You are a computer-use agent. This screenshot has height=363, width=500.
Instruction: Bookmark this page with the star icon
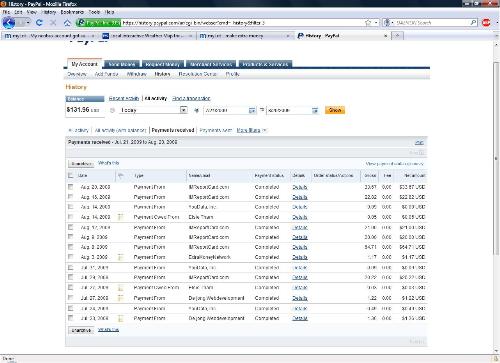pos(368,23)
